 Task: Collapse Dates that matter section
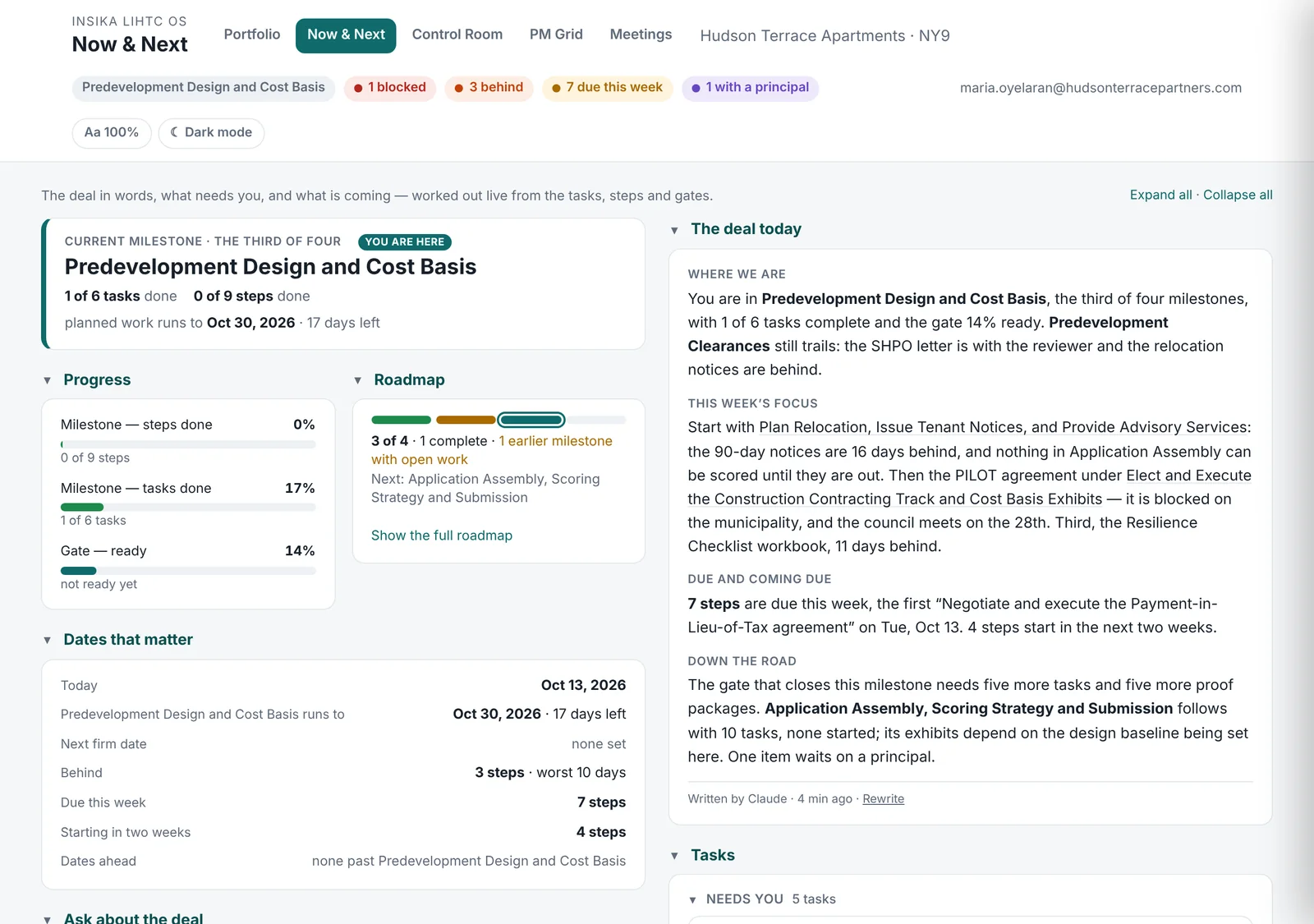click(47, 640)
